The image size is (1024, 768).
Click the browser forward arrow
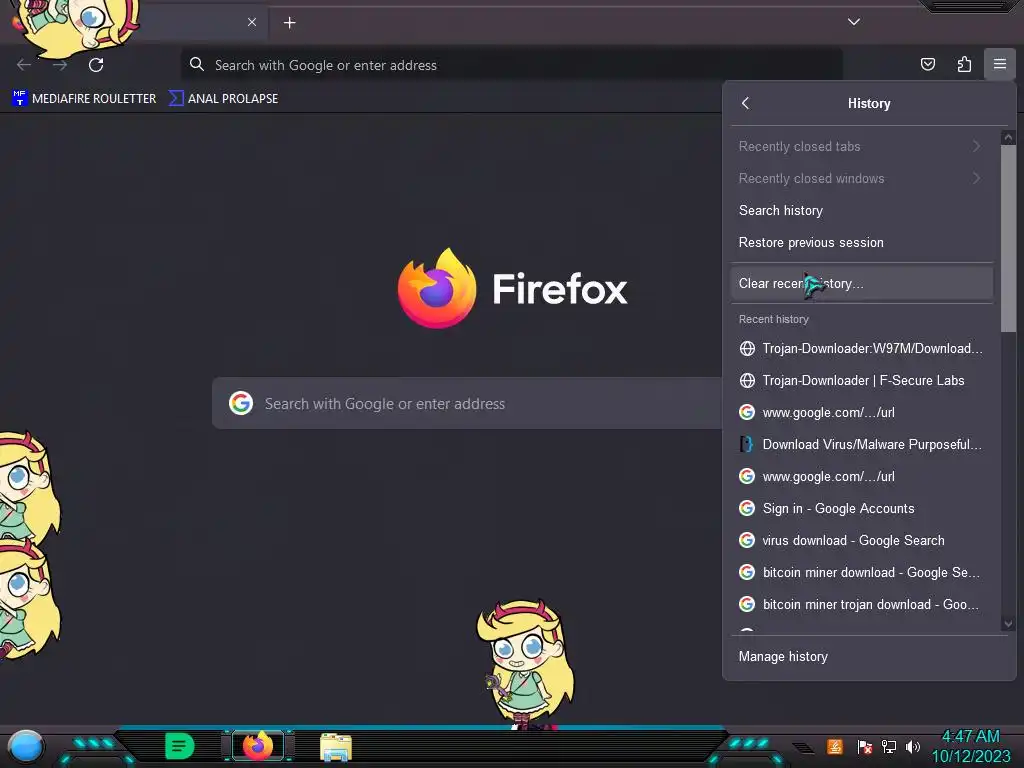pos(60,65)
